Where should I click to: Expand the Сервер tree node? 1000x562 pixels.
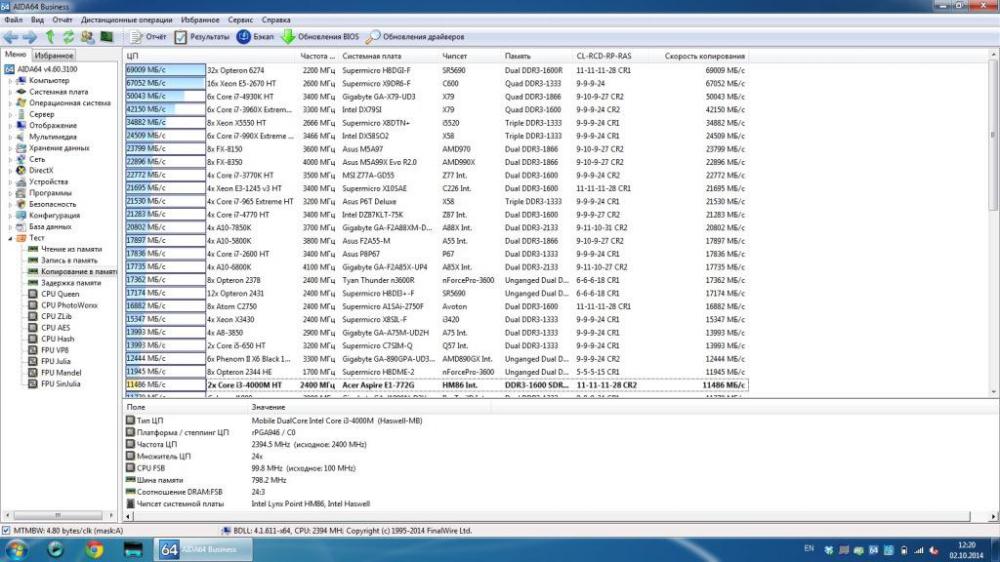tap(10, 114)
